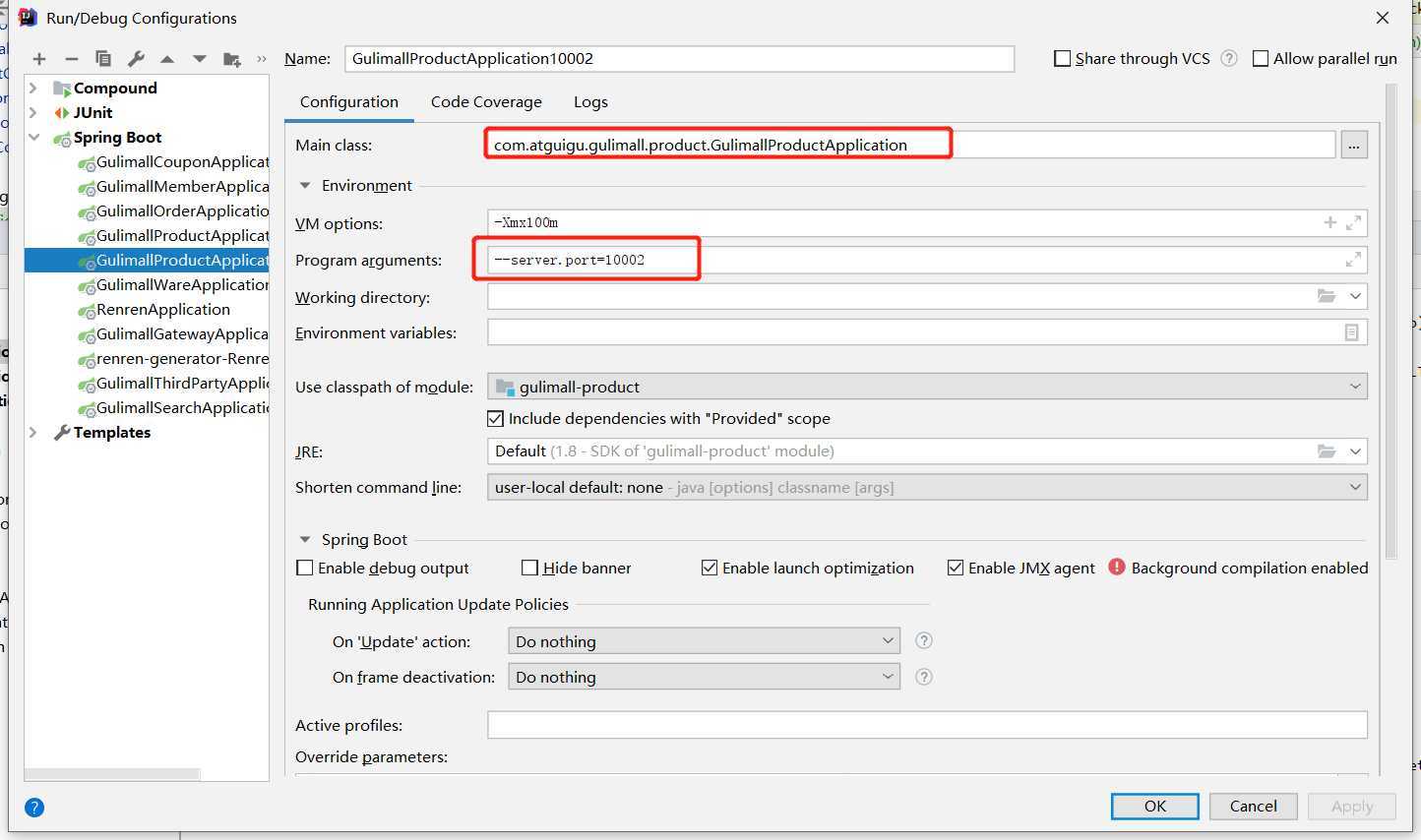The height and width of the screenshot is (840, 1421).
Task: Select the GulimallOrderApplication configuration
Action: [173, 211]
